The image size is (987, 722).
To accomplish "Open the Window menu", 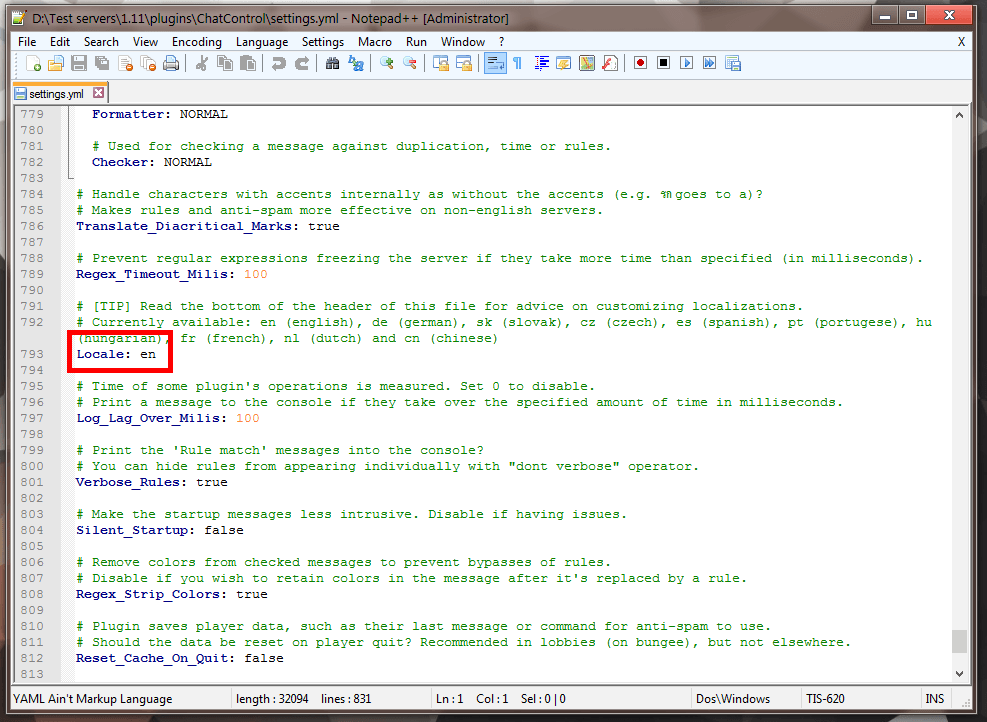I will pyautogui.click(x=463, y=42).
